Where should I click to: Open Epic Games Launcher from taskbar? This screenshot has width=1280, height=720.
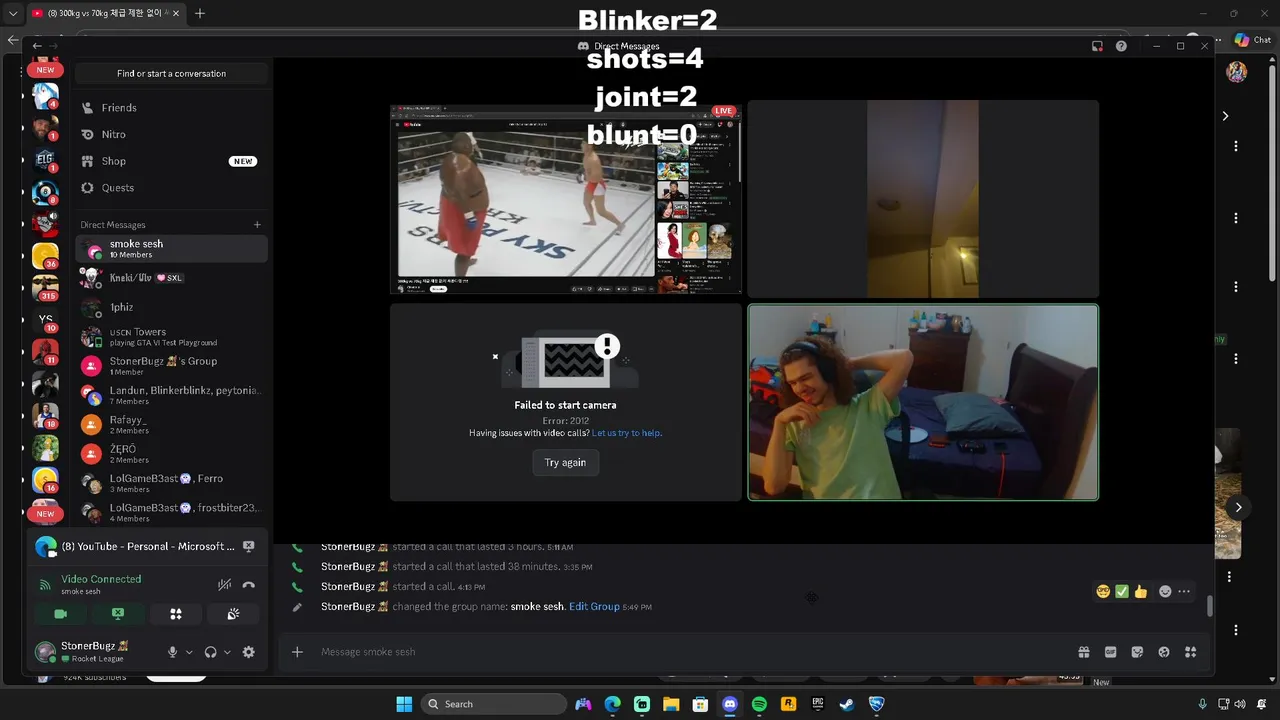818,704
